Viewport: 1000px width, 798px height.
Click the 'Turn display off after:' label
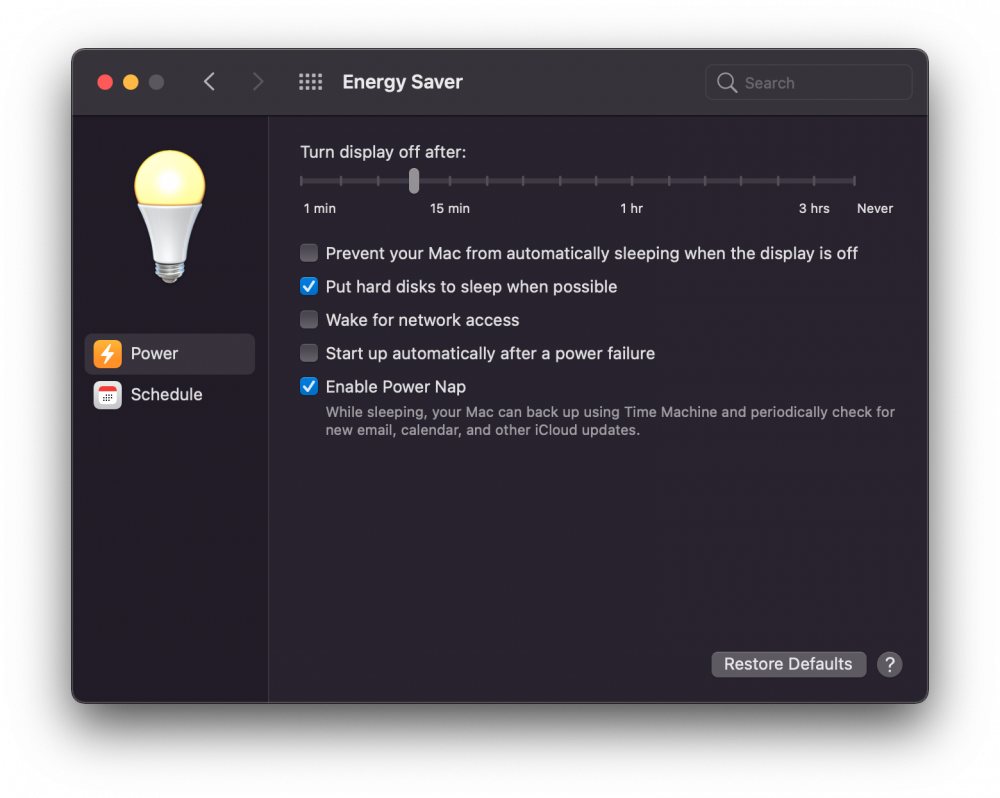(x=383, y=152)
